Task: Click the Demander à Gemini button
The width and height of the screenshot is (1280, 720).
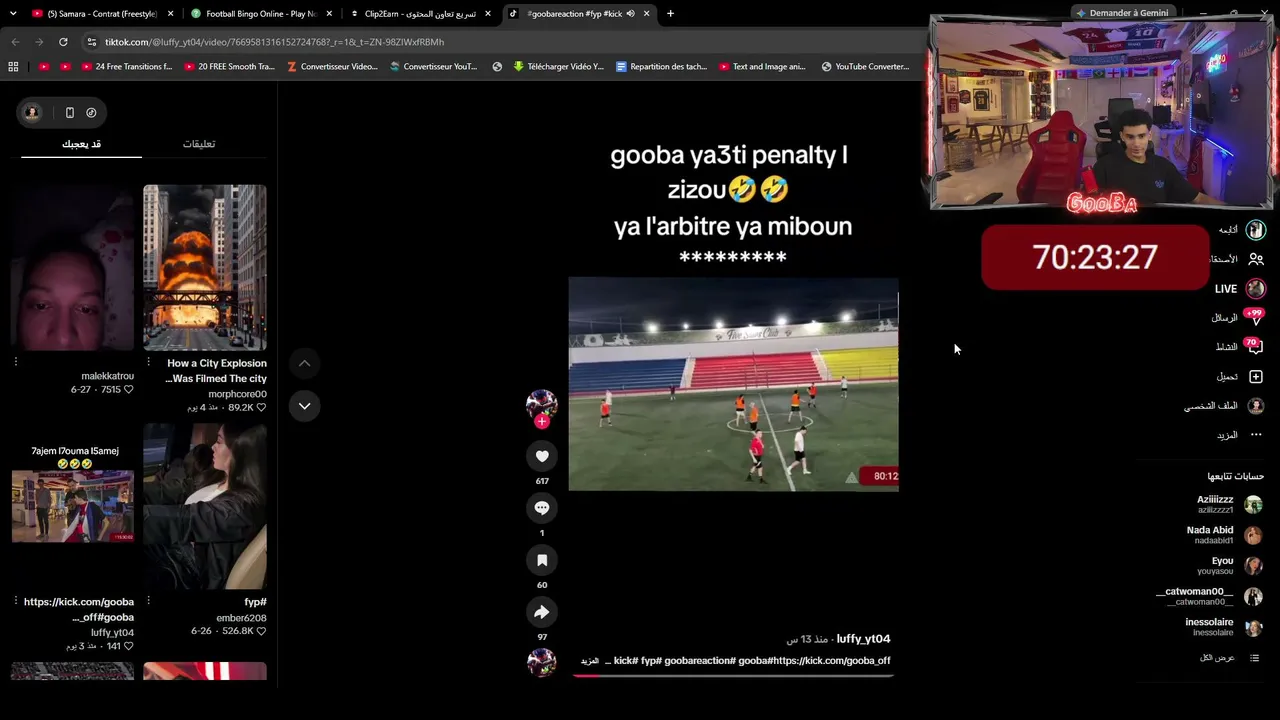Action: [x=1122, y=13]
